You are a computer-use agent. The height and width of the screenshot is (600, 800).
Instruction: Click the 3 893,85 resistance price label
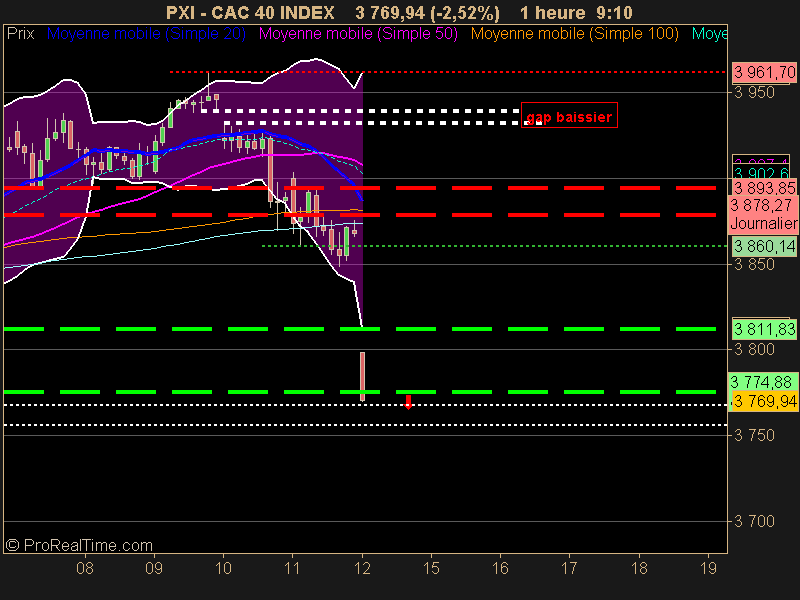click(764, 188)
